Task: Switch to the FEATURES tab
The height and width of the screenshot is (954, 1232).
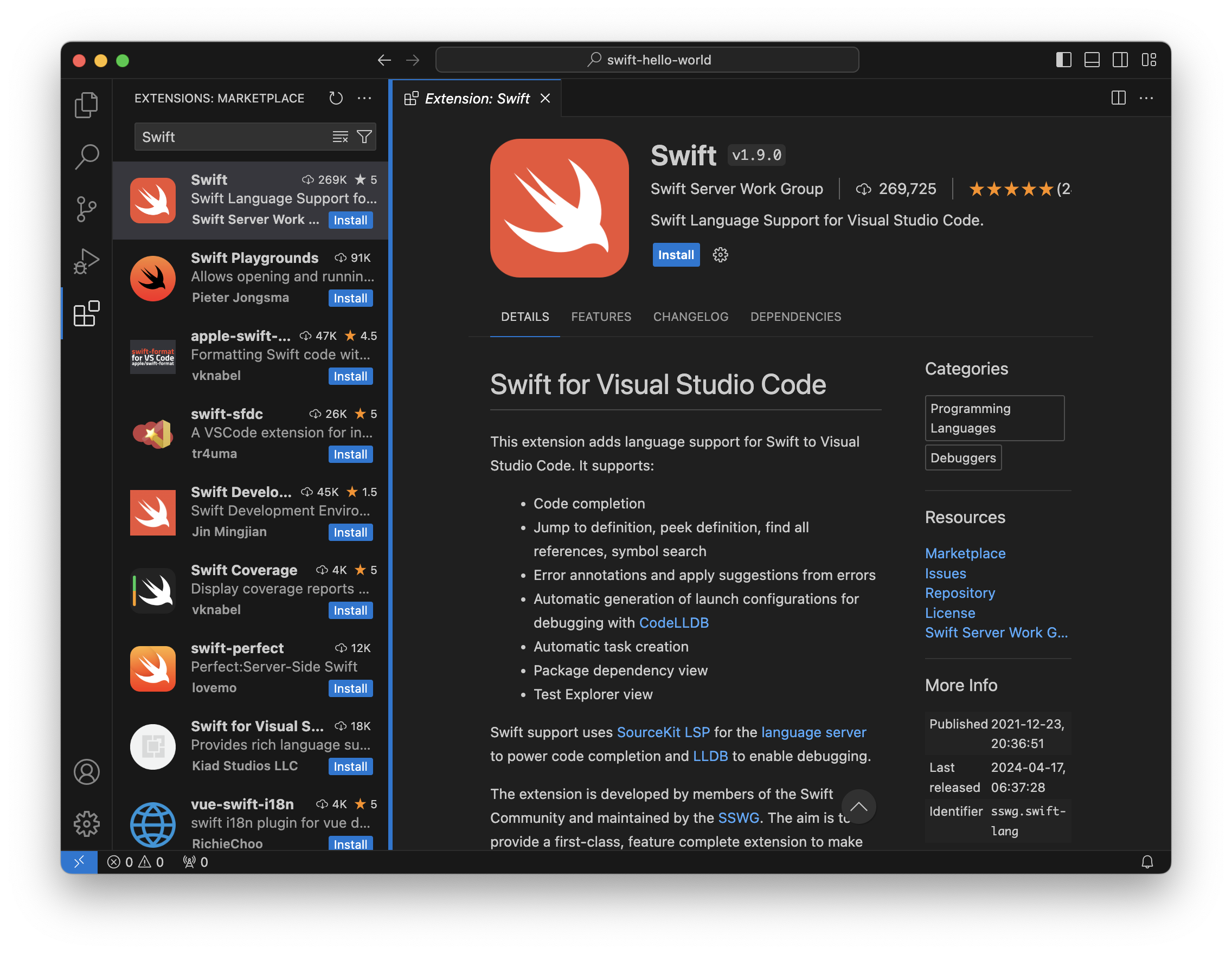Action: 601,317
